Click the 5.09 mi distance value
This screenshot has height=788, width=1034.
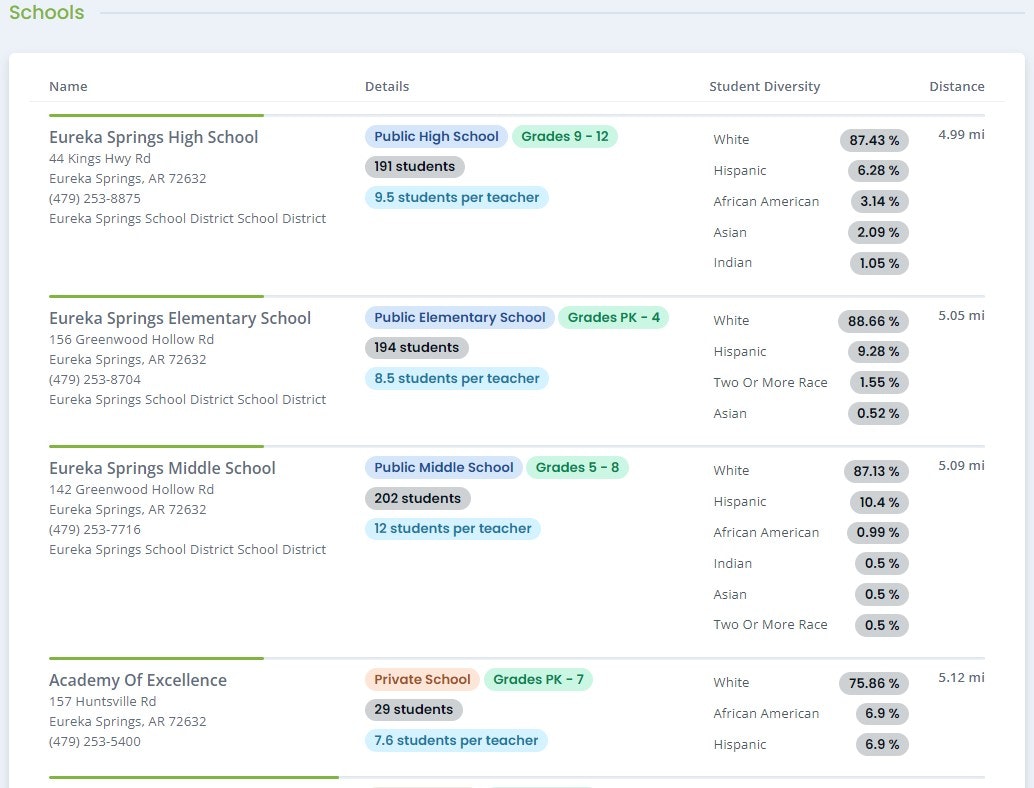pyautogui.click(x=961, y=466)
